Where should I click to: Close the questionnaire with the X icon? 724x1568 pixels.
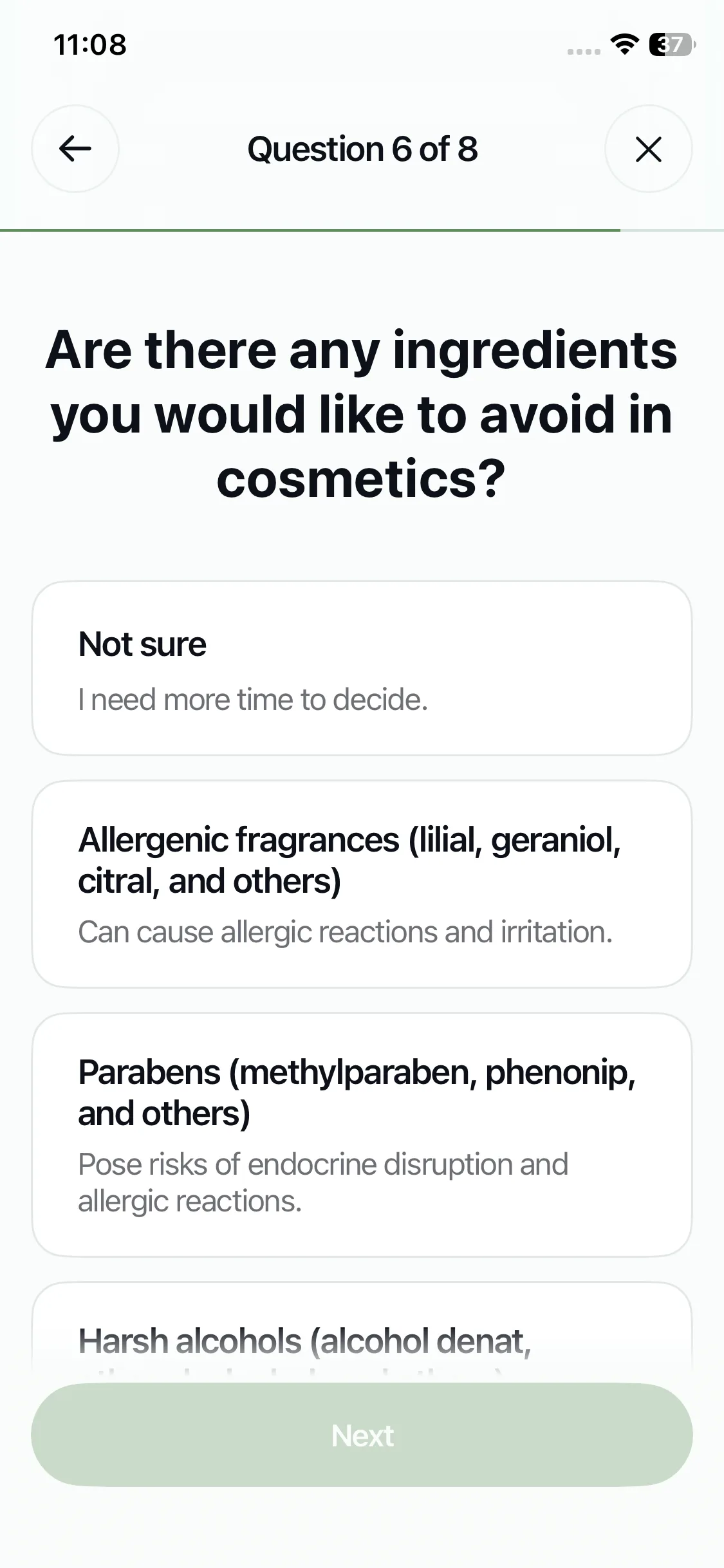click(x=648, y=149)
